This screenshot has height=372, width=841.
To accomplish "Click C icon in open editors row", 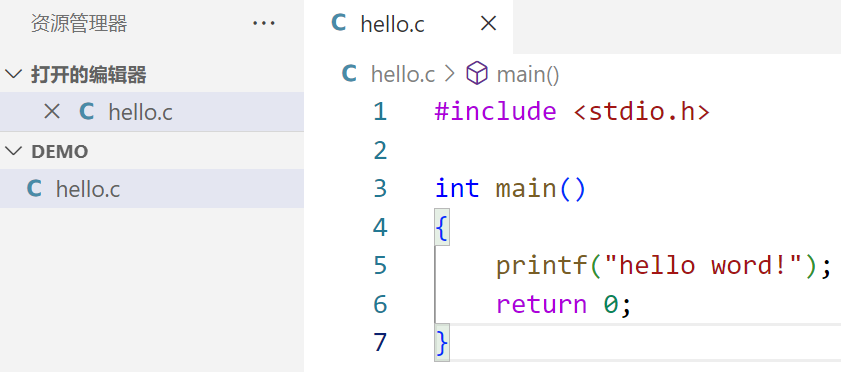I will click(87, 111).
